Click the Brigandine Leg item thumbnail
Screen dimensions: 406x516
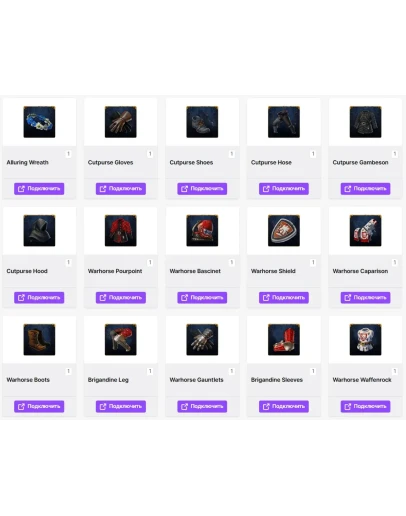(121, 340)
